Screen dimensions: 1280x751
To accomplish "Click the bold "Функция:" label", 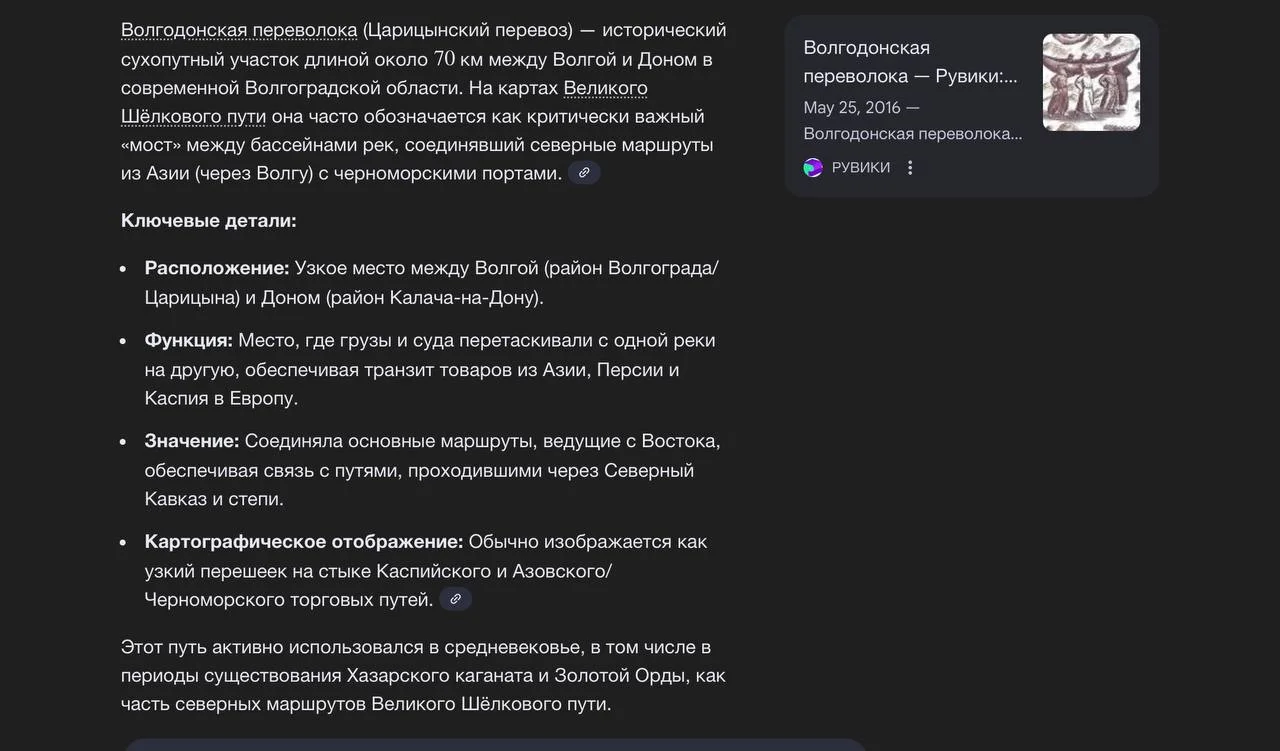I will [x=188, y=340].
